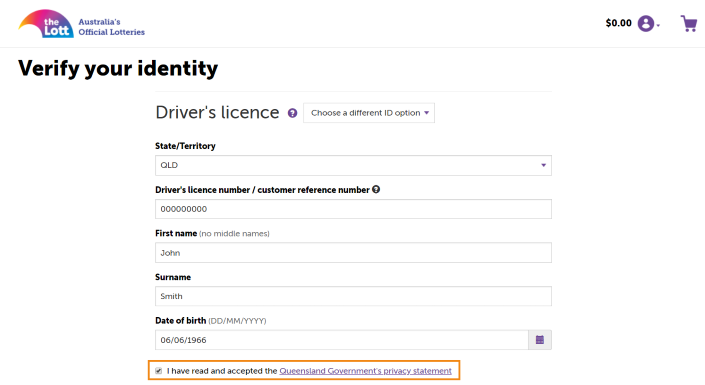Click the driver's licence number field
This screenshot has height=385, width=705.
[x=353, y=209]
